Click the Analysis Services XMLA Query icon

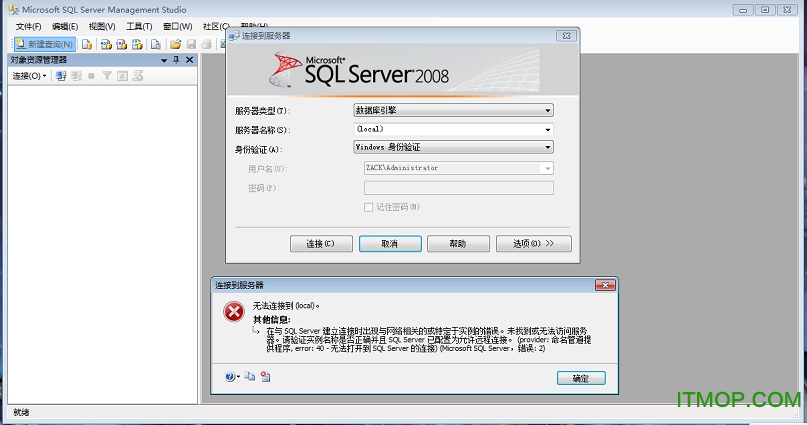pos(137,45)
